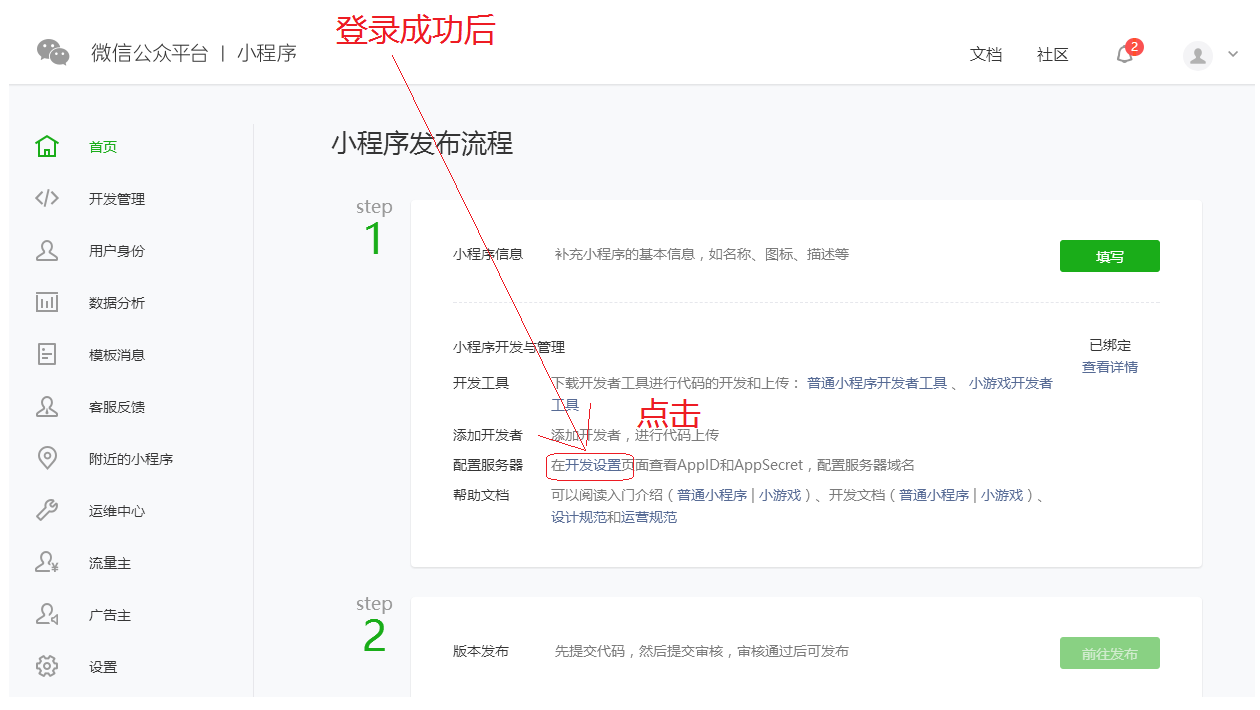1260x710 pixels.
Task: Go to 用户身份 sidebar item
Action: click(117, 251)
